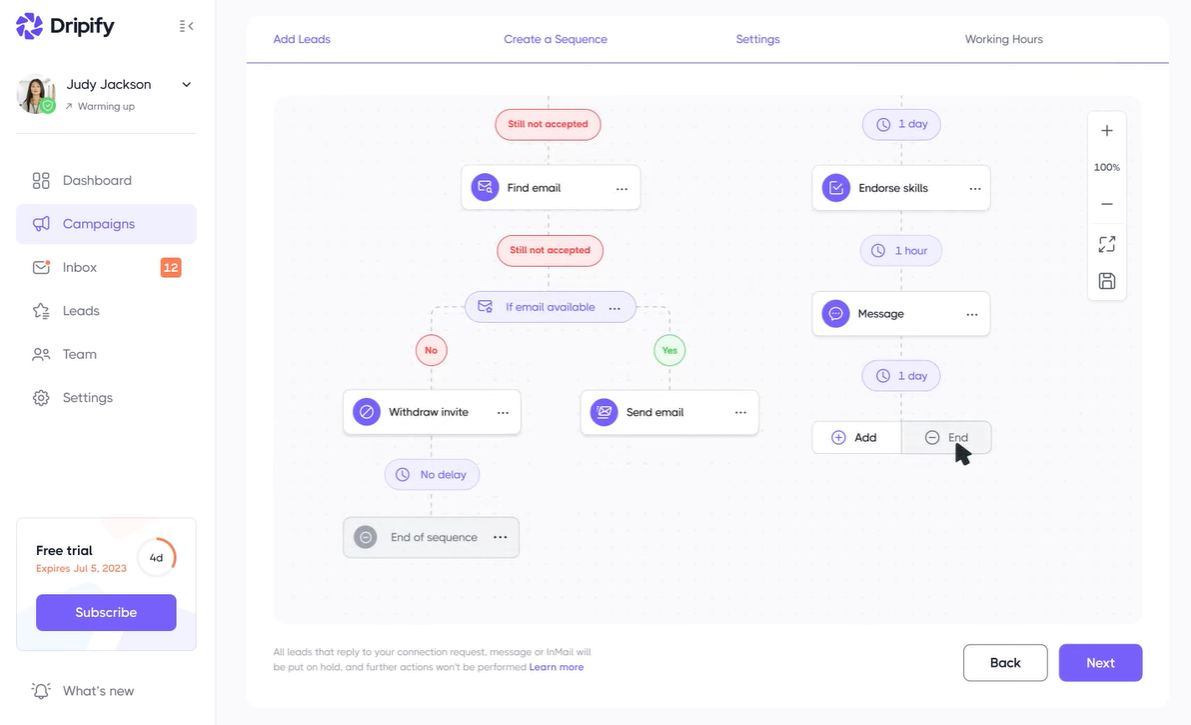
Task: Follow the Learn more link
Action: [556, 667]
